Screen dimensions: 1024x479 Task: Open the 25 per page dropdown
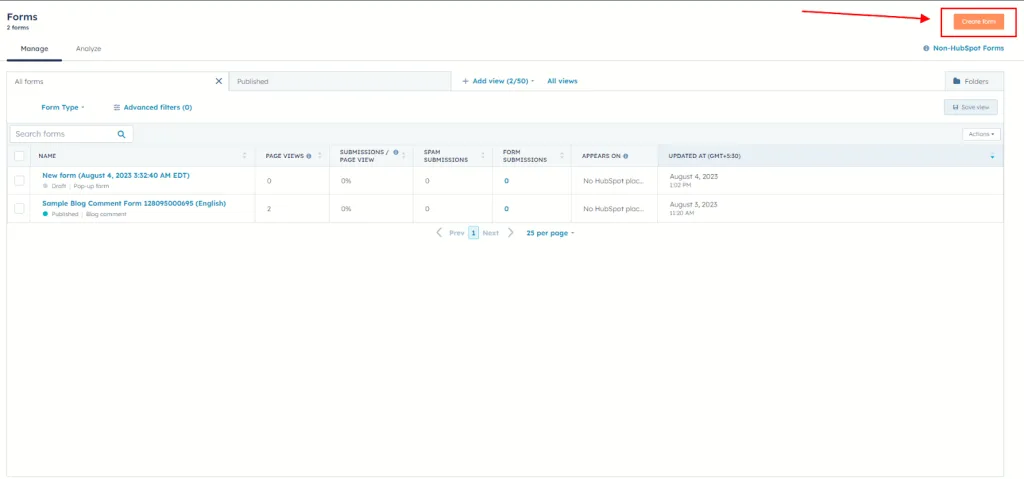pos(550,233)
